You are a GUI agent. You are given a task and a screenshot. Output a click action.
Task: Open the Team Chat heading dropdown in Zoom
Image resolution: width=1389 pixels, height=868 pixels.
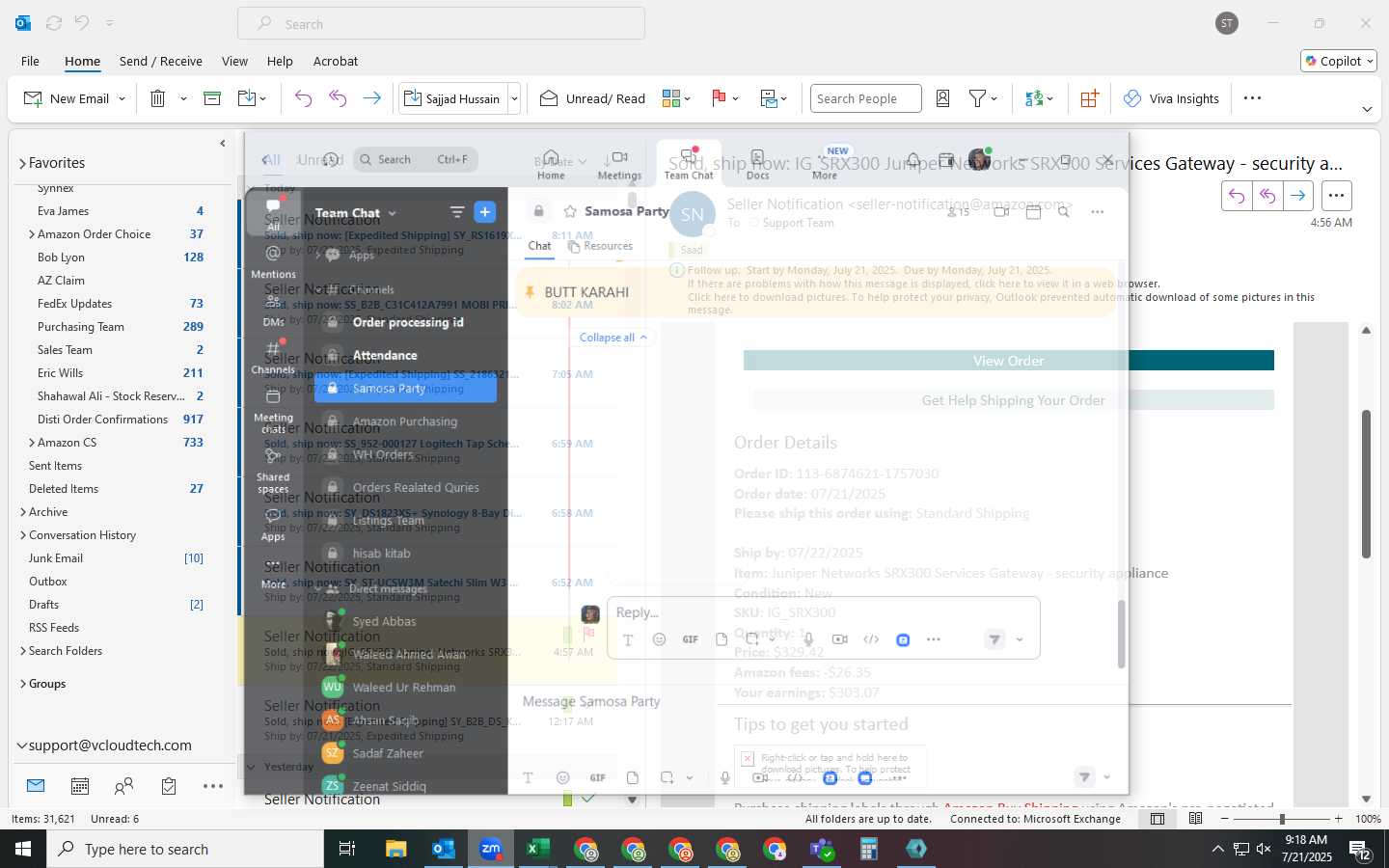click(x=392, y=213)
